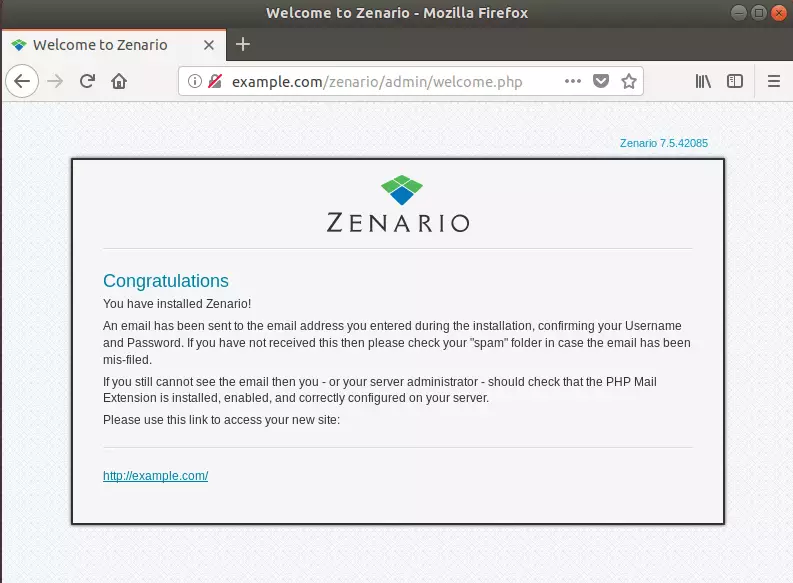793x583 pixels.
Task: Close the Welcome to Zenario tab
Action: 209,45
